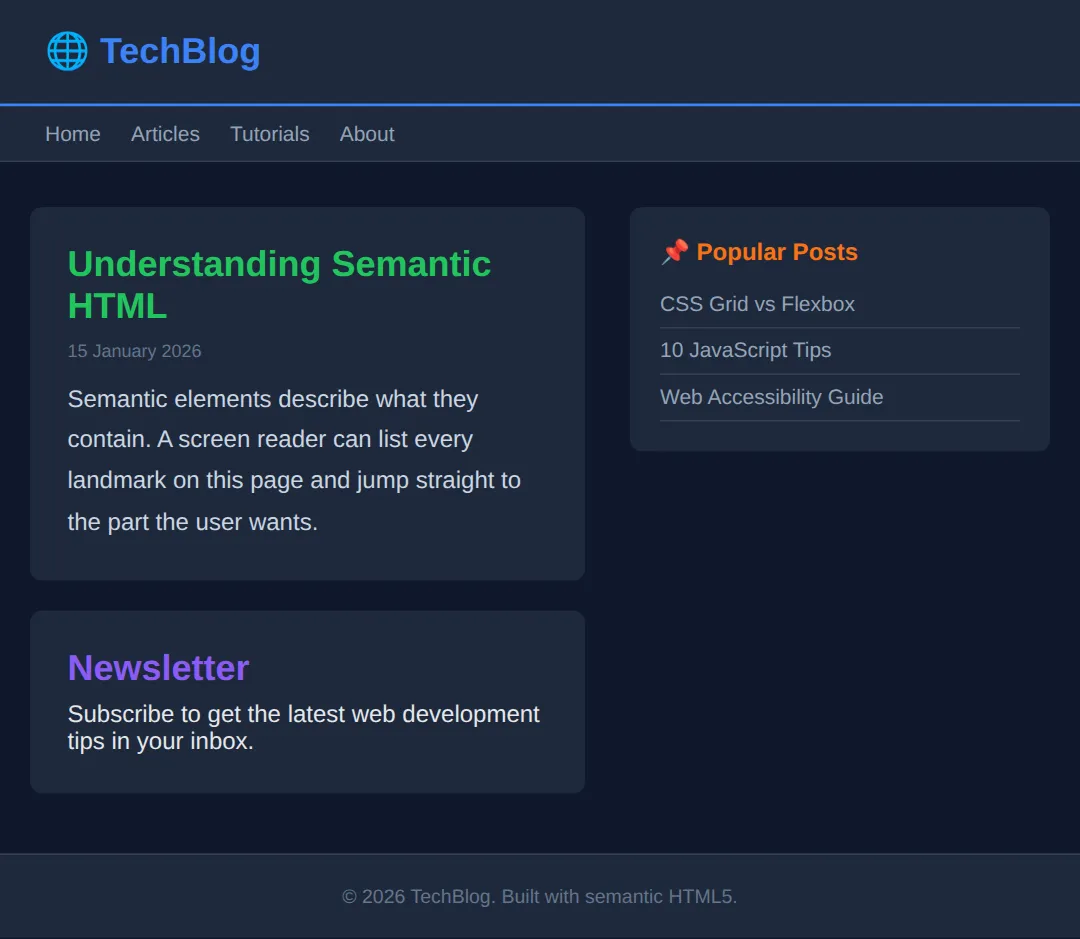
Task: Click the Understanding Semantic HTML heading
Action: (279, 285)
